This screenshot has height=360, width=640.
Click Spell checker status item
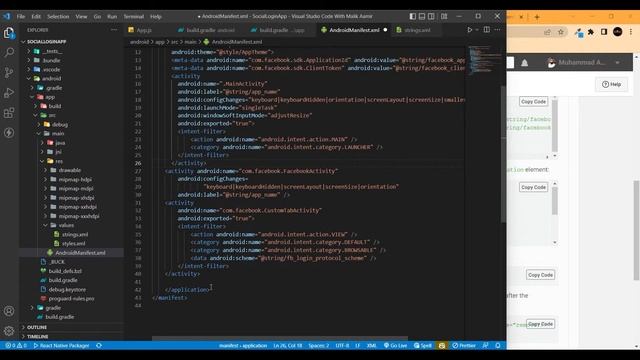click(x=423, y=346)
